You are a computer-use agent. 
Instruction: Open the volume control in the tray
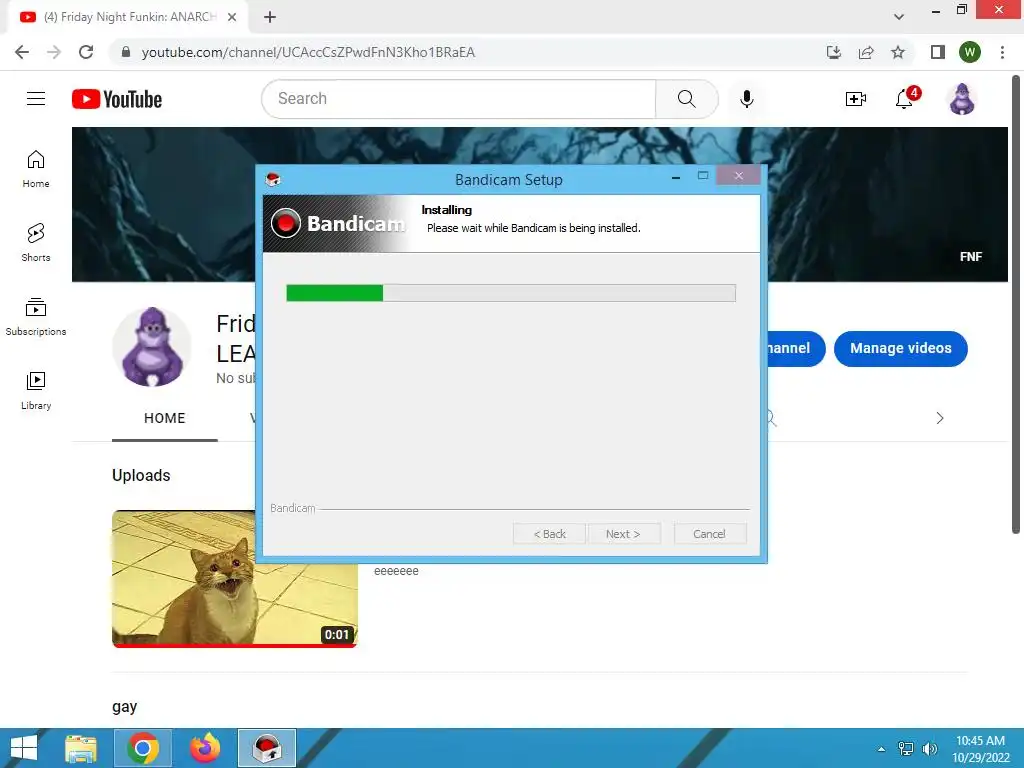pos(929,749)
